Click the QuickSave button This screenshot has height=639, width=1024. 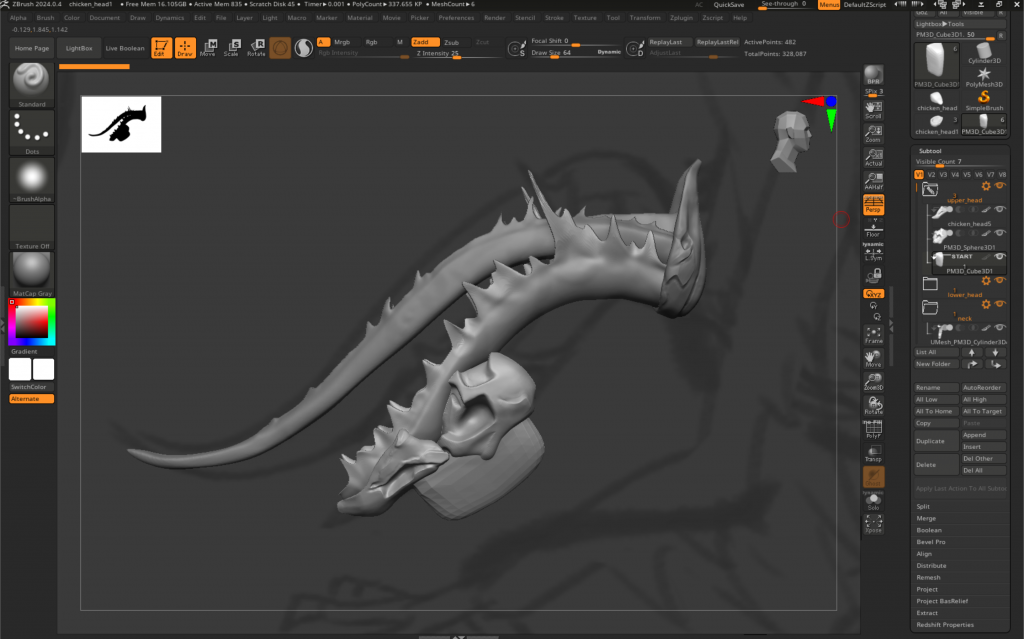click(729, 5)
